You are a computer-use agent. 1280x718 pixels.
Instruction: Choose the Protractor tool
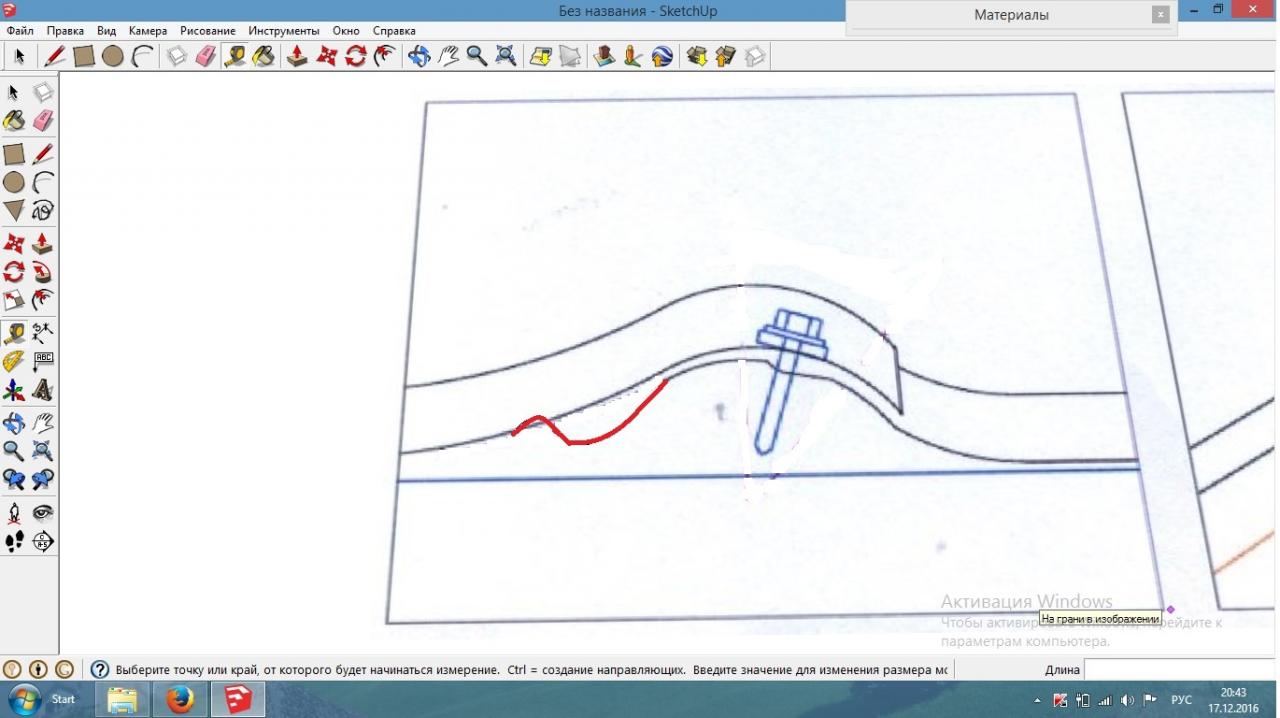click(x=14, y=361)
